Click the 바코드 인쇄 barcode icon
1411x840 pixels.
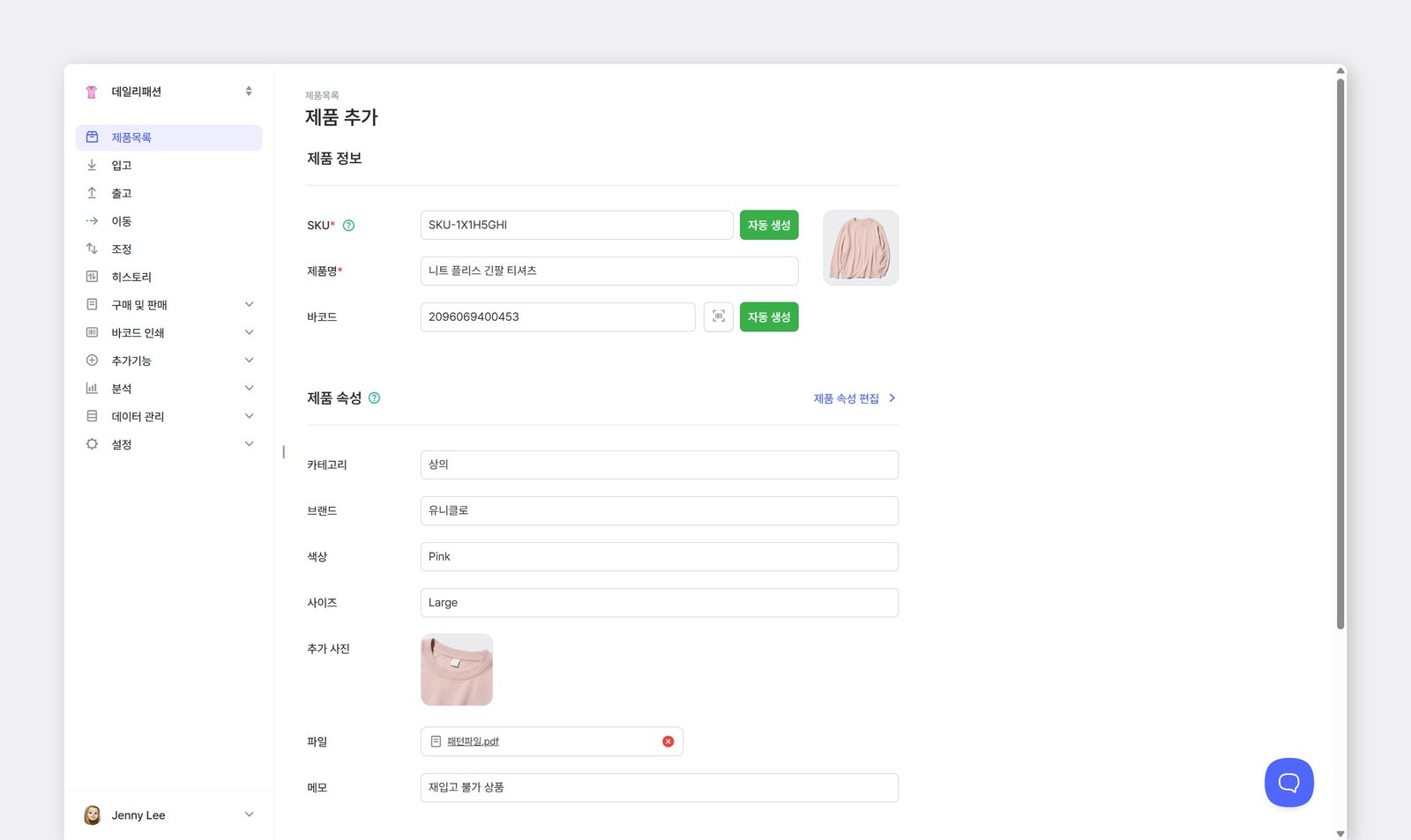coord(92,332)
